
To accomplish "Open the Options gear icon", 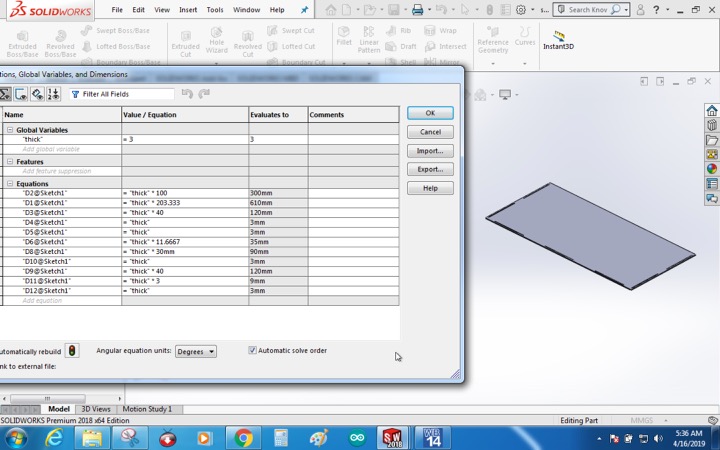I will [x=521, y=10].
